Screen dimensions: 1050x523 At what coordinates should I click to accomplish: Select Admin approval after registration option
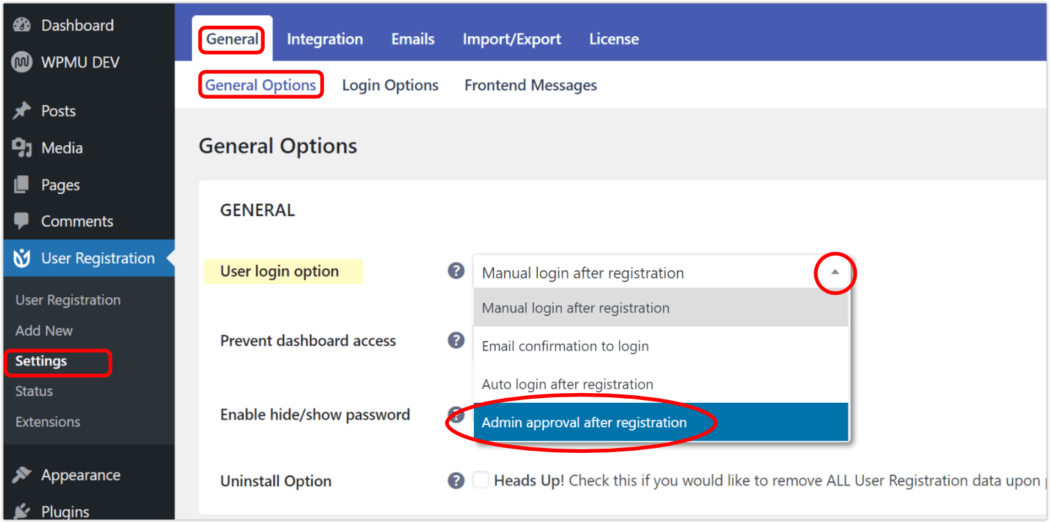(x=584, y=422)
